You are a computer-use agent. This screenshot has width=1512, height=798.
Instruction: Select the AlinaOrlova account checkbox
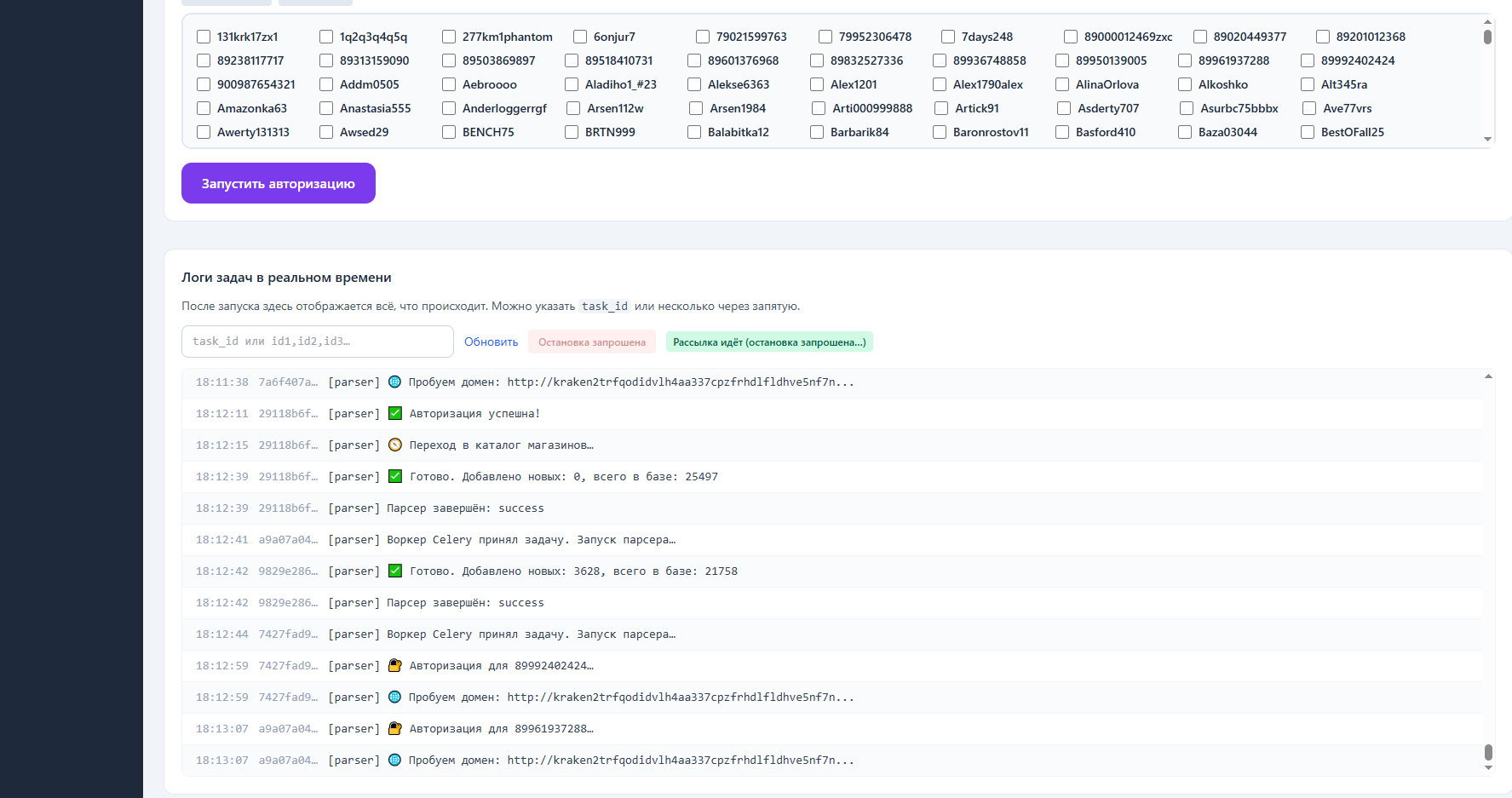(x=1062, y=84)
